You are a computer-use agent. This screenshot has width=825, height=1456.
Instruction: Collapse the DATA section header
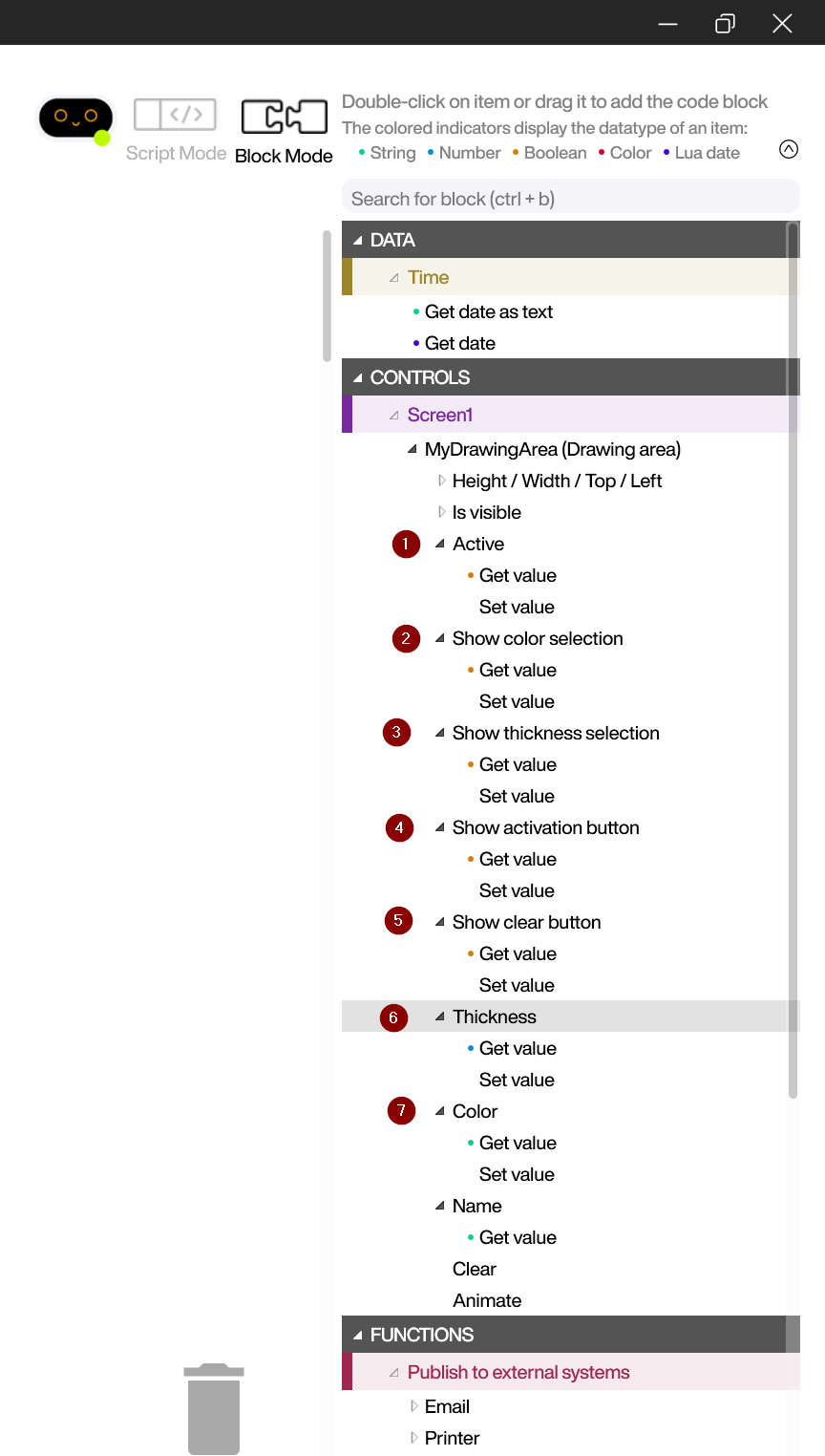[357, 241]
